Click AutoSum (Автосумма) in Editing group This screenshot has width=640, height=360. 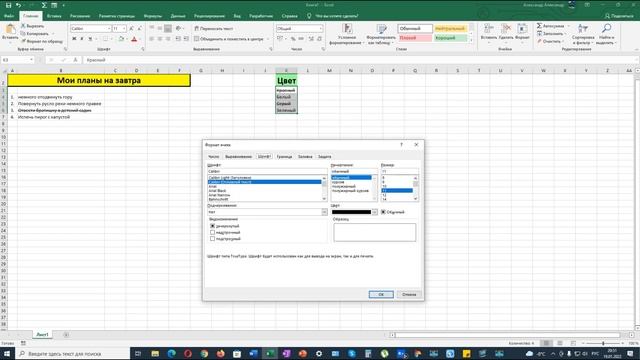click(x=551, y=26)
